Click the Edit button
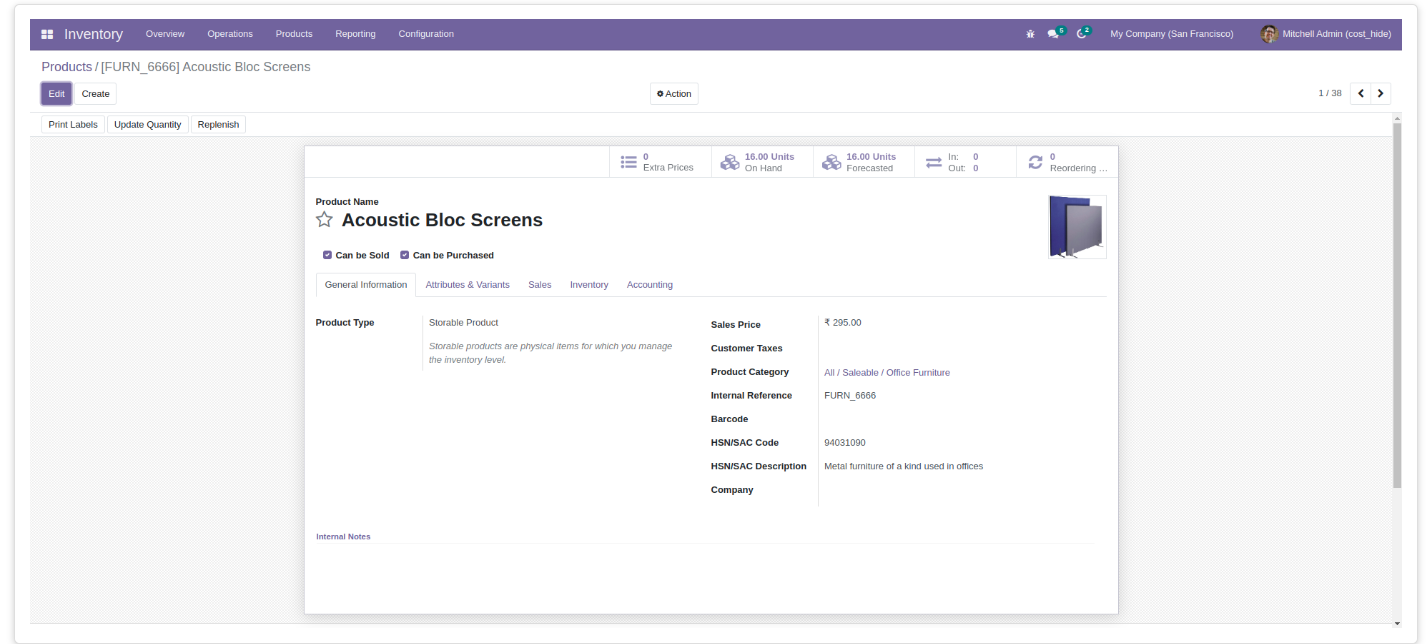 [56, 94]
